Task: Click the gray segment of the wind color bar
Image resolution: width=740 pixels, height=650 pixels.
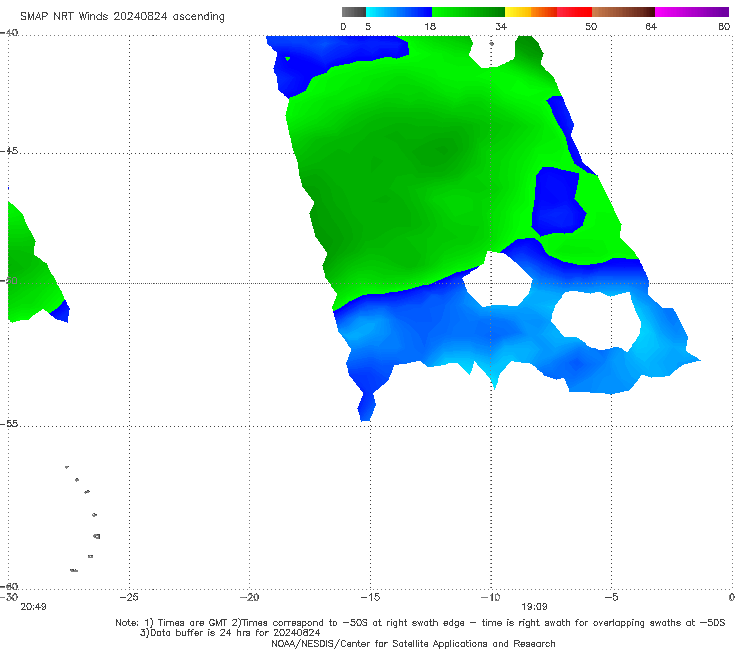Action: click(353, 12)
